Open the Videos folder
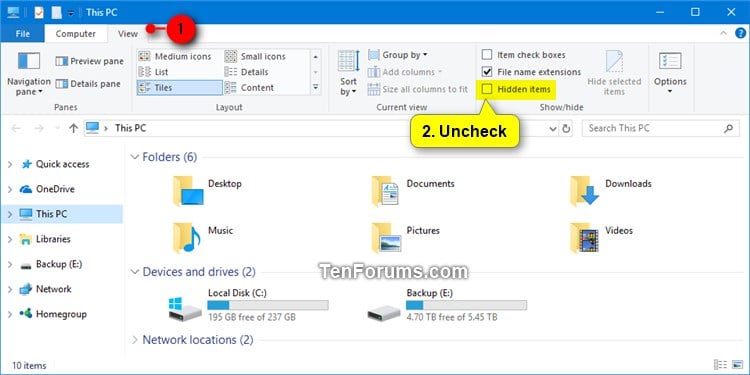750x375 pixels. 601,237
